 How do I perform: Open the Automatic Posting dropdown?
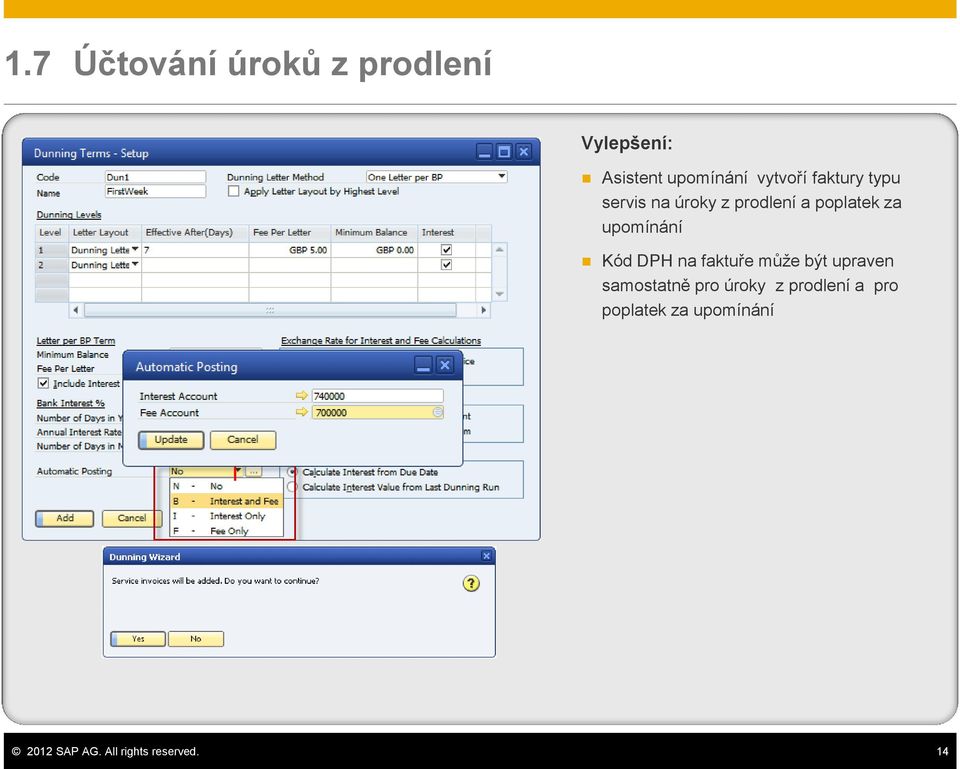tap(238, 470)
